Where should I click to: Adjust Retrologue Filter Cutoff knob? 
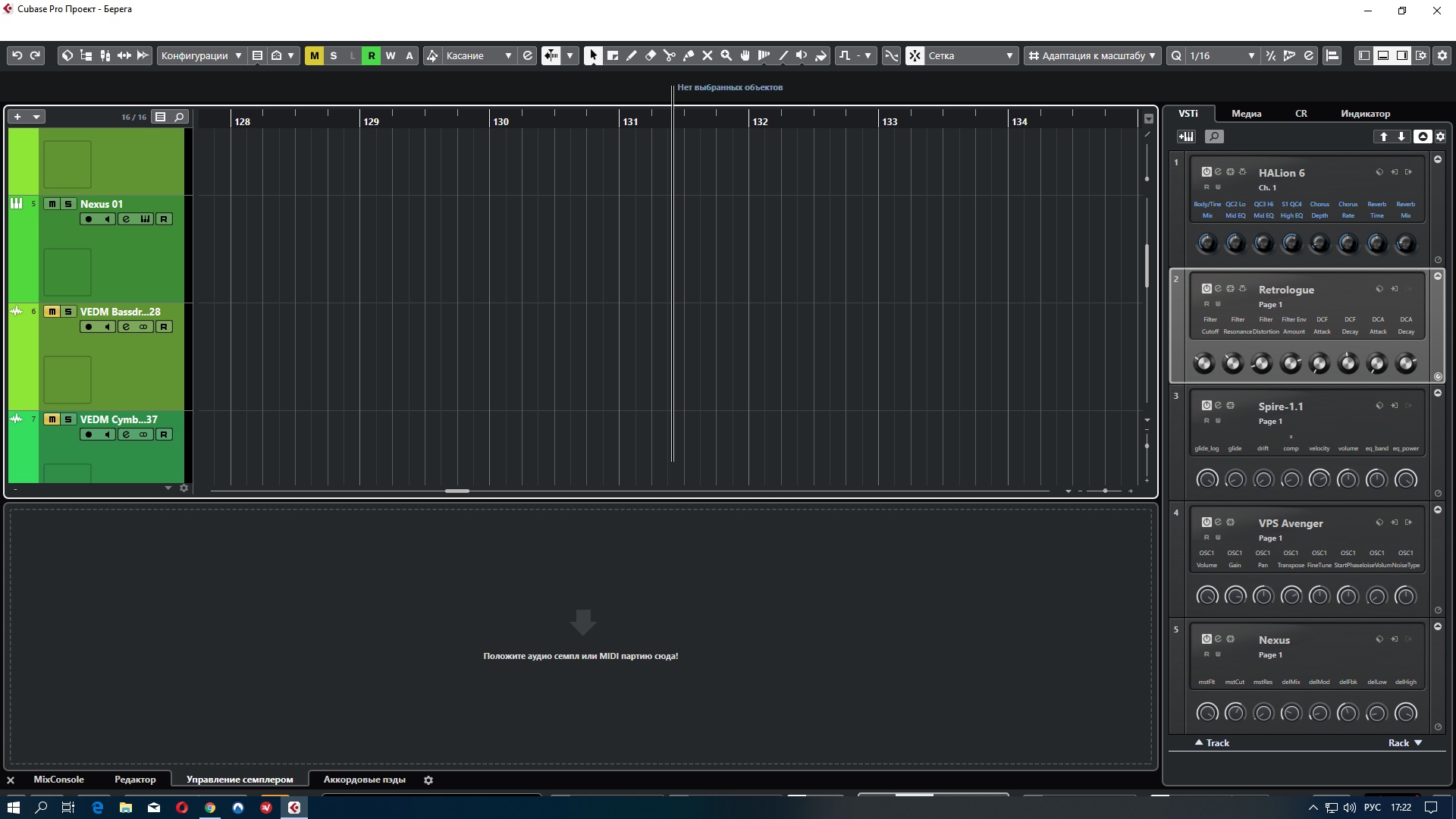click(x=1204, y=363)
